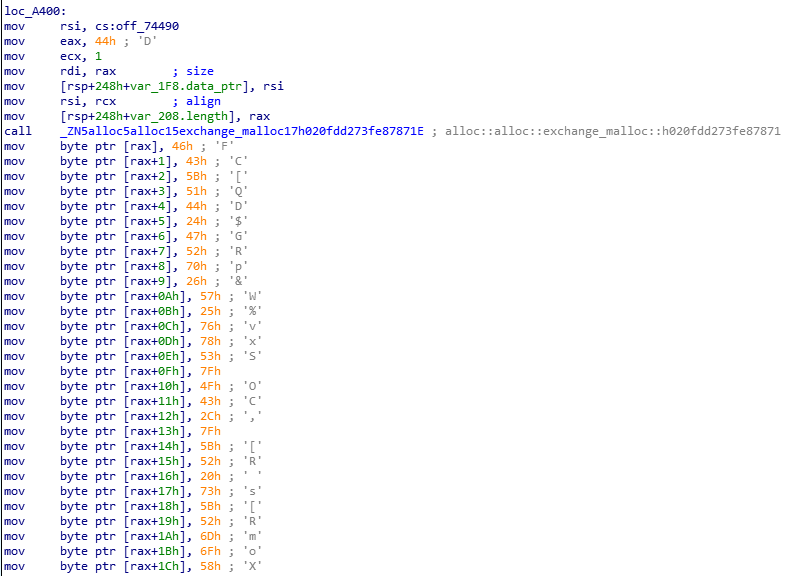The height and width of the screenshot is (576, 798).
Task: Click the 78h value with 'x' comment
Action: (x=210, y=341)
